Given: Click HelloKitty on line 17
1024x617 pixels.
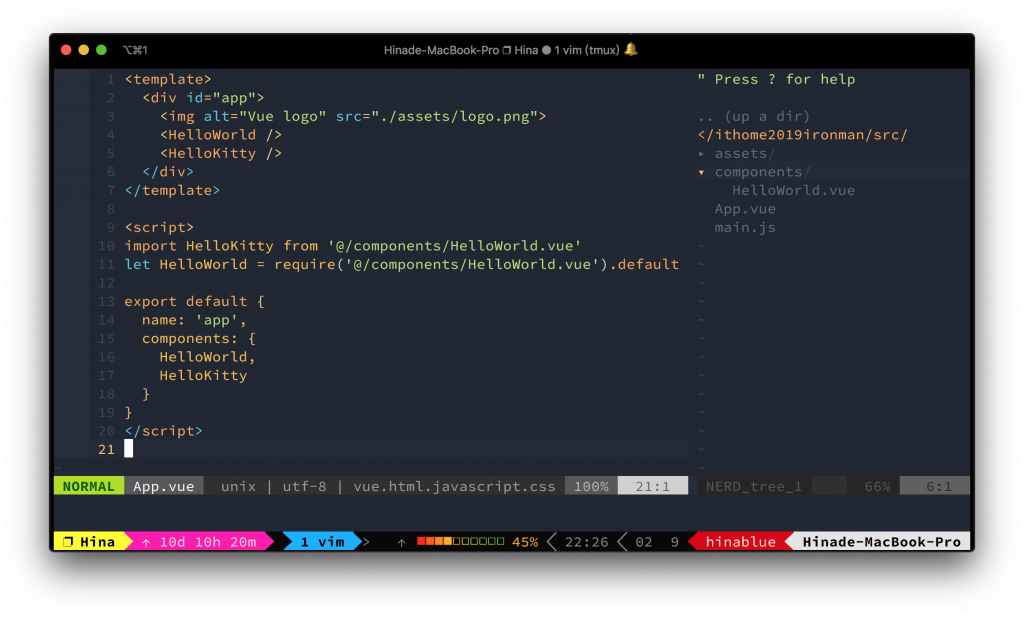Looking at the screenshot, I should pyautogui.click(x=203, y=375).
